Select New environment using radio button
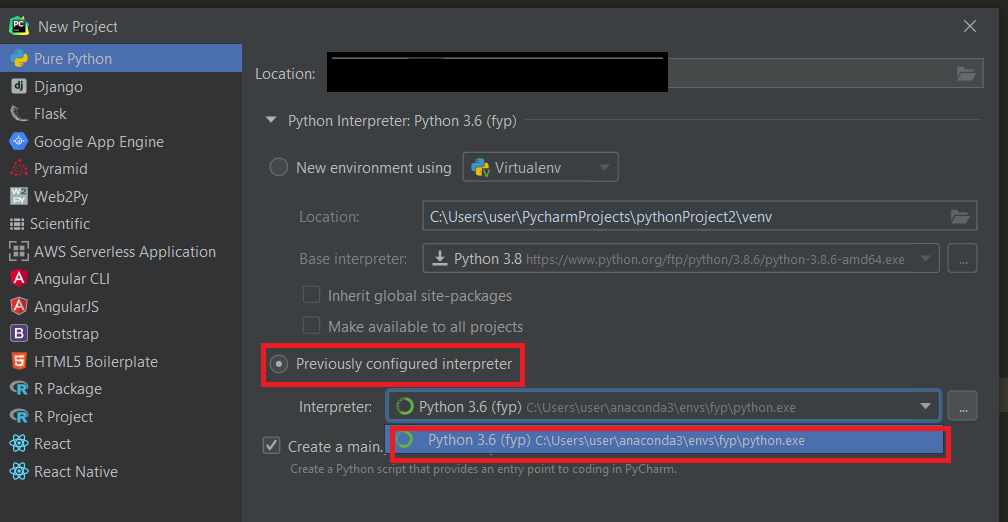 click(x=279, y=168)
